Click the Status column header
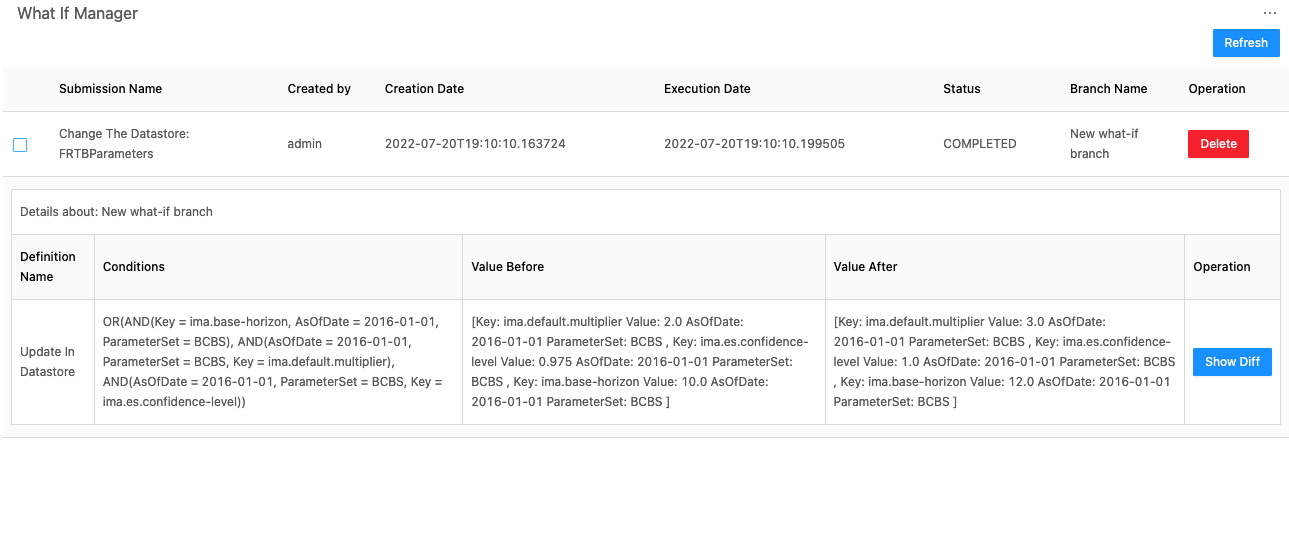1289x543 pixels. coord(962,89)
